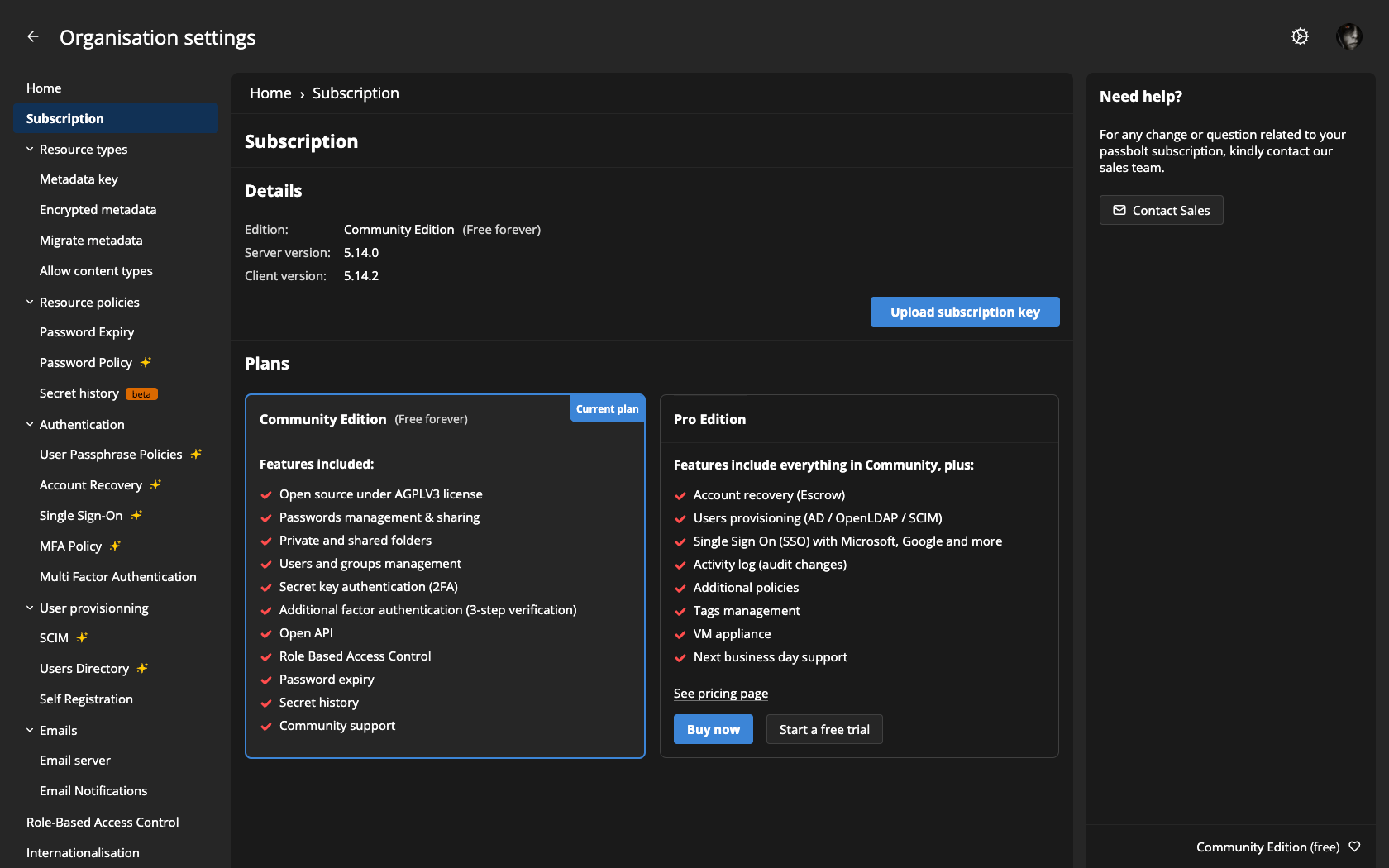Click the Need help? heading

tap(1141, 96)
